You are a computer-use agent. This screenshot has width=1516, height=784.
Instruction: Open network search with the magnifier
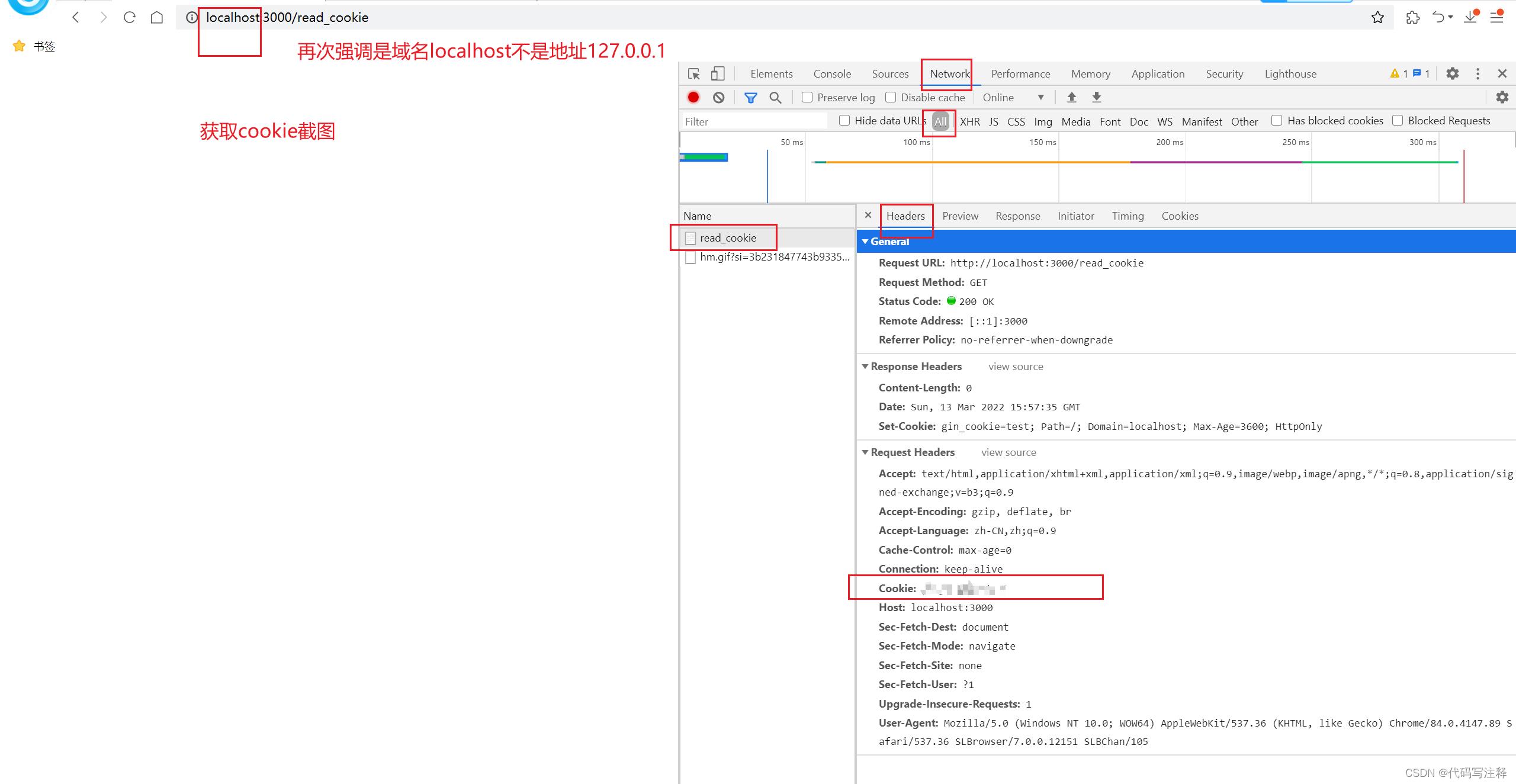(775, 97)
